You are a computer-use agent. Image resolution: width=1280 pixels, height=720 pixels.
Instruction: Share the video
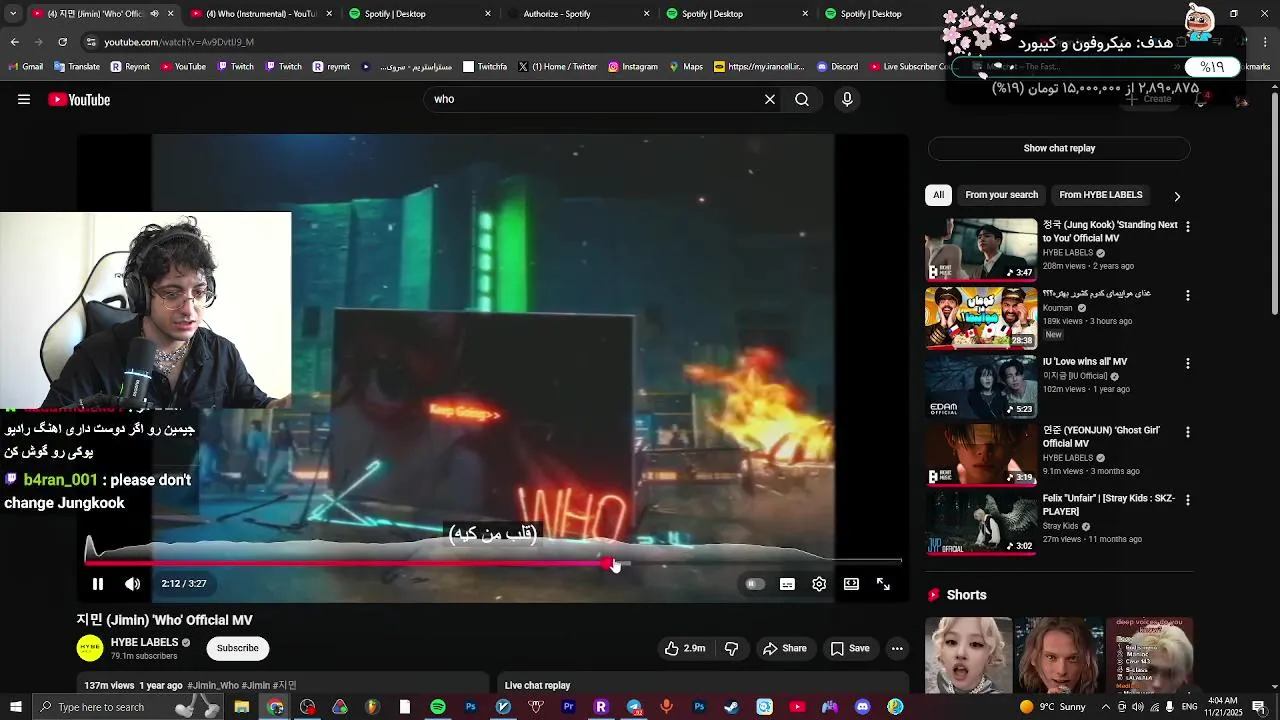(785, 648)
